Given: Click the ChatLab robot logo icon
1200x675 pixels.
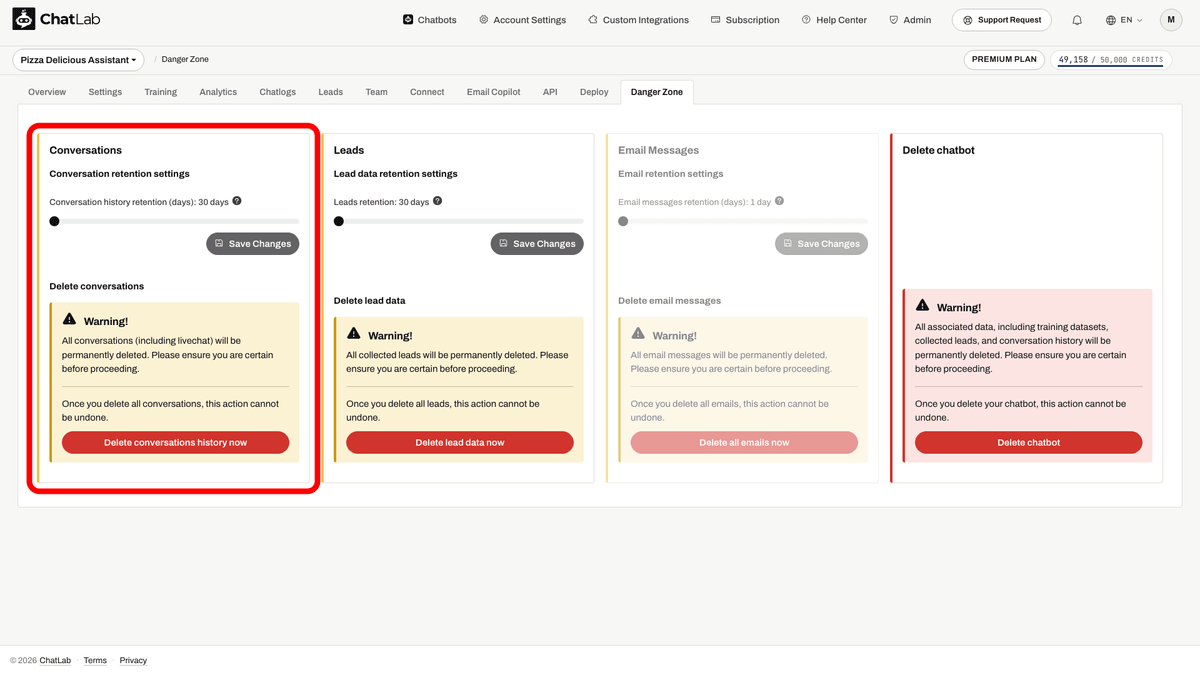Looking at the screenshot, I should point(24,20).
